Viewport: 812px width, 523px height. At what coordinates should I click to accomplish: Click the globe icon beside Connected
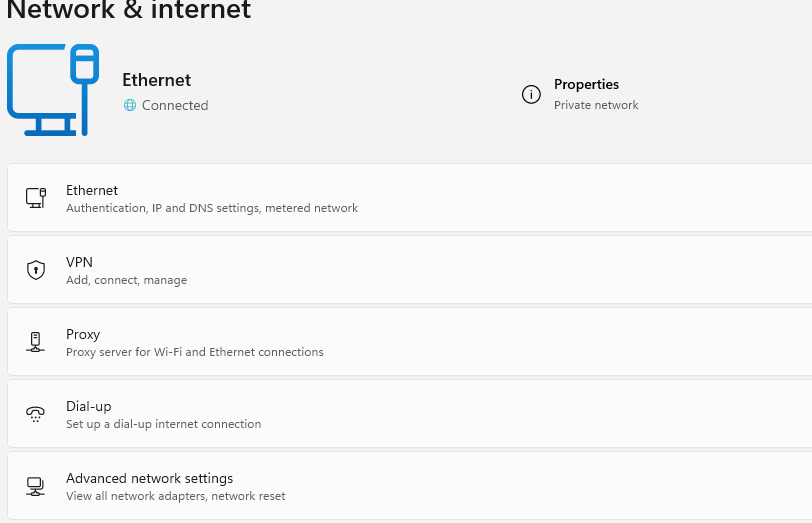pos(130,105)
